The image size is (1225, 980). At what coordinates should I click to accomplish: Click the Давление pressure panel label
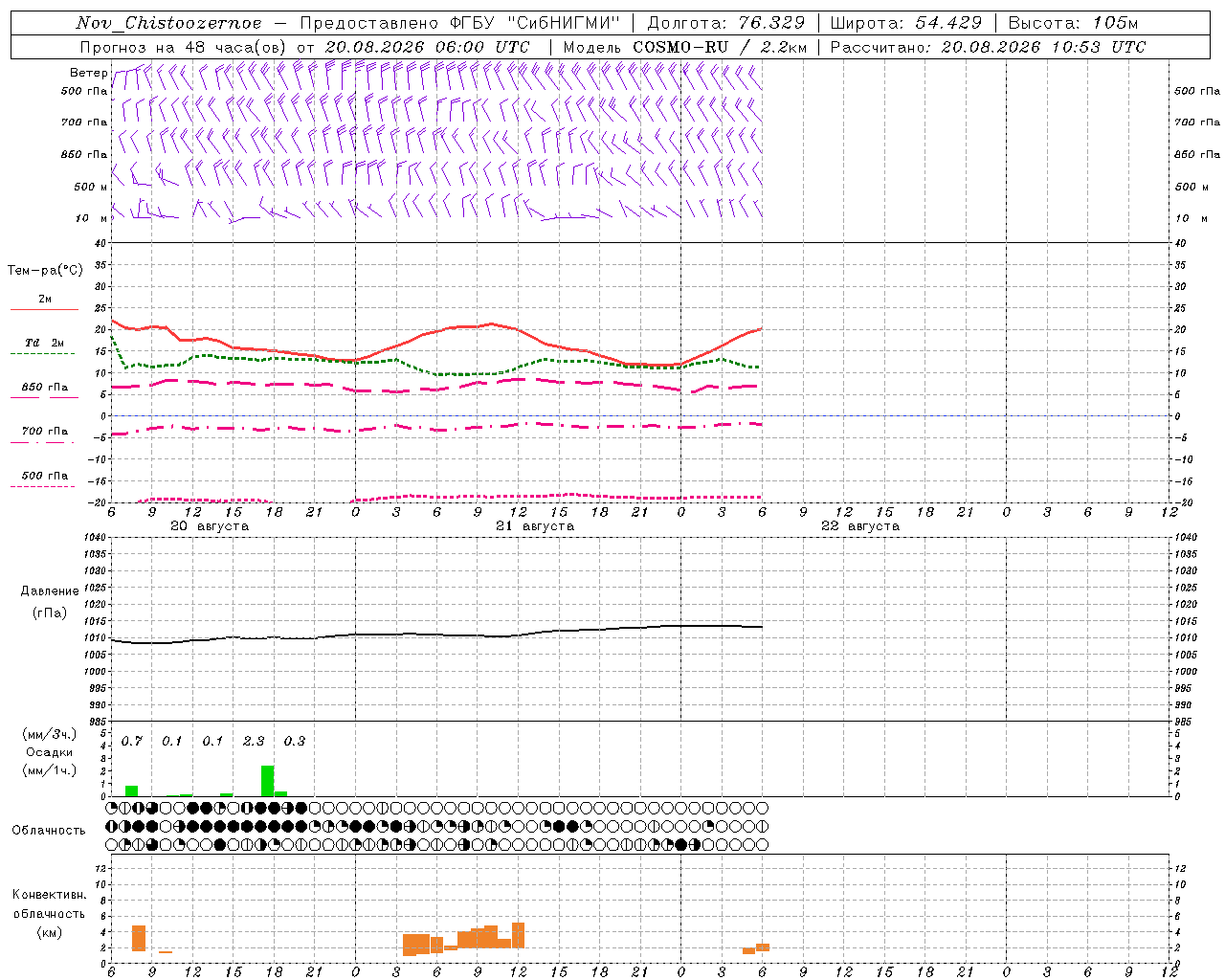[50, 591]
